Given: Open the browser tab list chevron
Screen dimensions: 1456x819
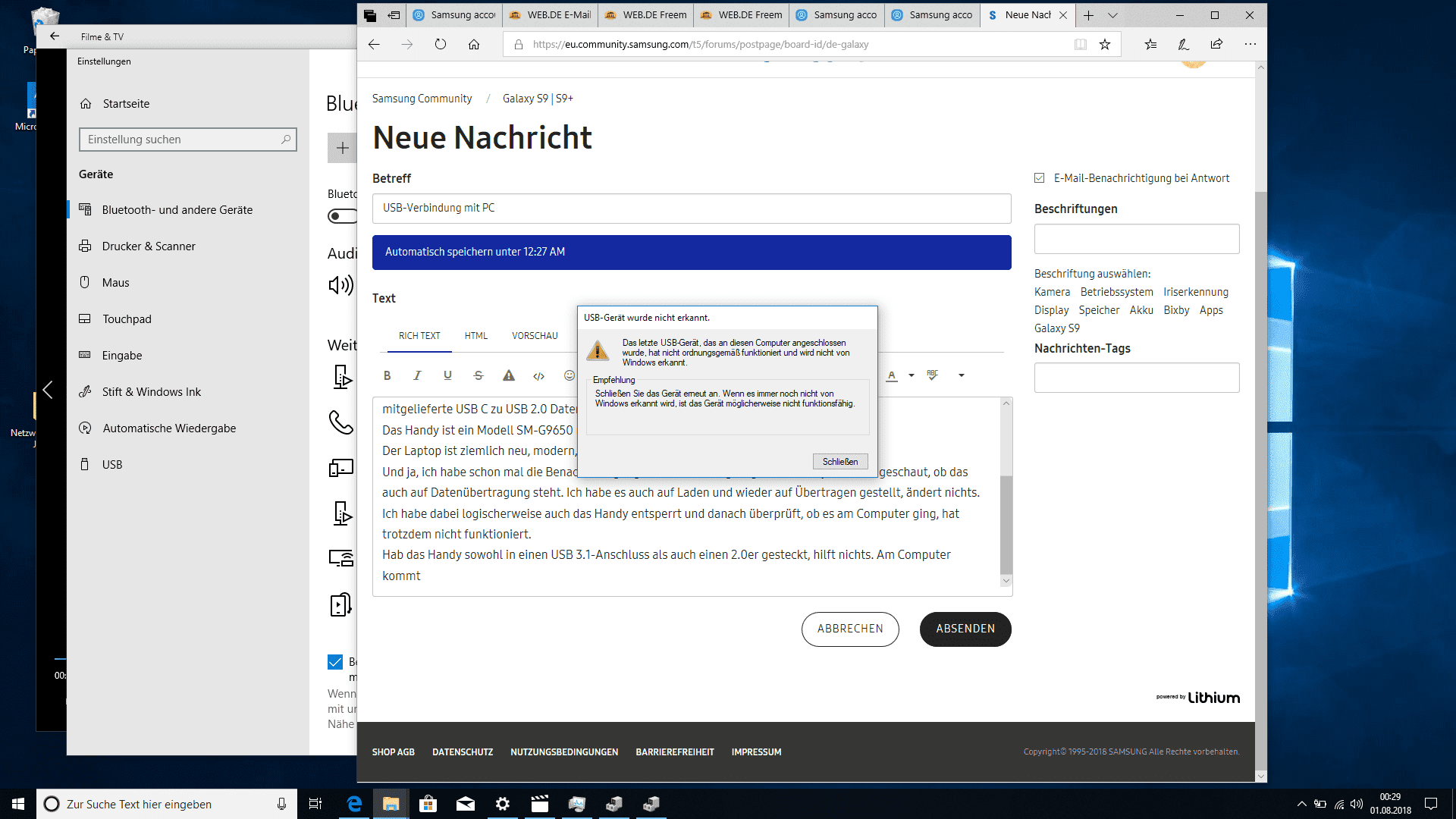Looking at the screenshot, I should (1112, 15).
